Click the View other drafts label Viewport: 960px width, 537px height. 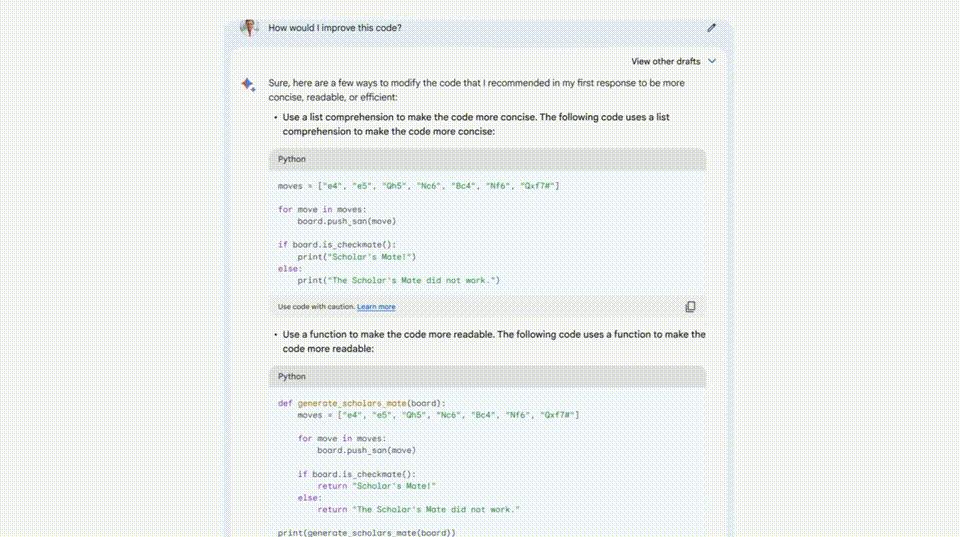[665, 61]
